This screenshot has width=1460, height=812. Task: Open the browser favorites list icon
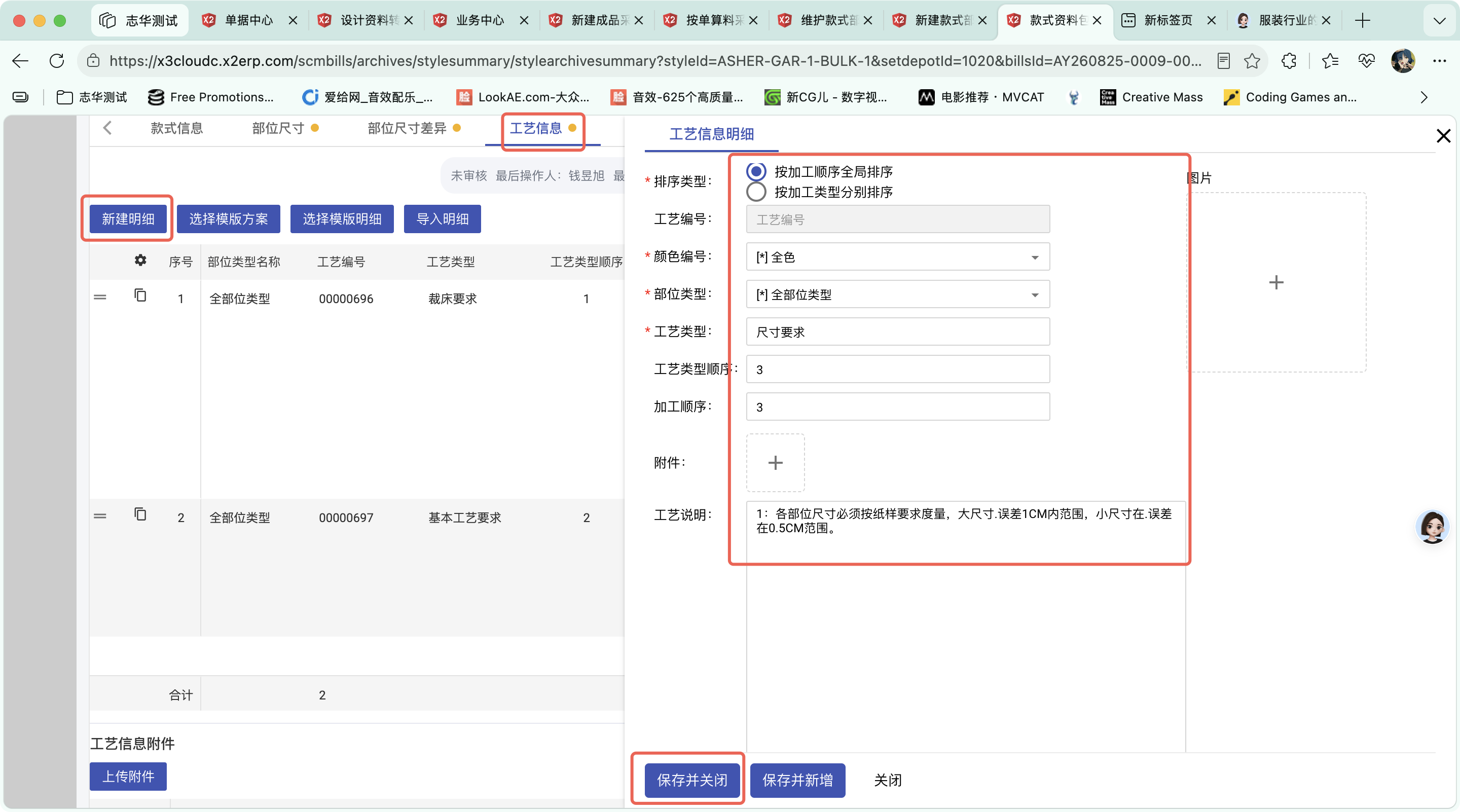pyautogui.click(x=1330, y=61)
